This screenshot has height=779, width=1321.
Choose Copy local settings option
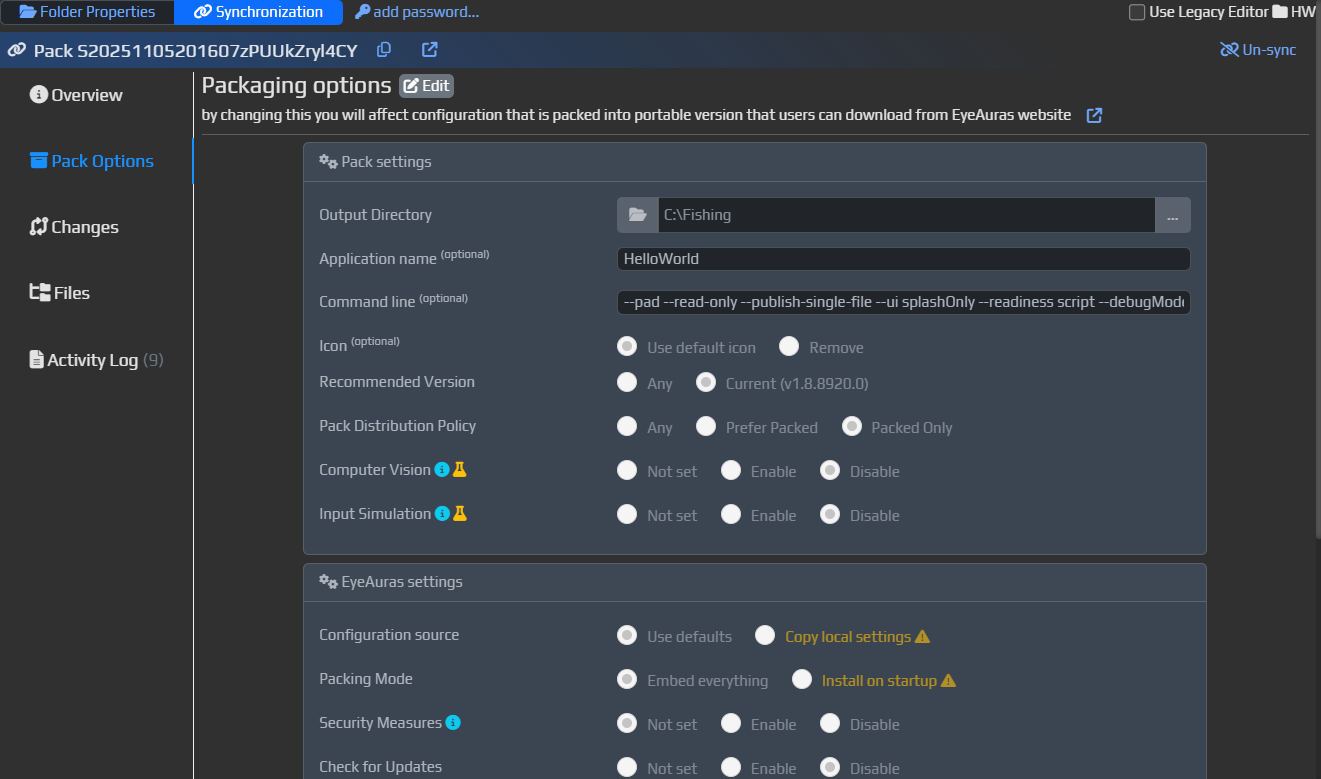(765, 636)
